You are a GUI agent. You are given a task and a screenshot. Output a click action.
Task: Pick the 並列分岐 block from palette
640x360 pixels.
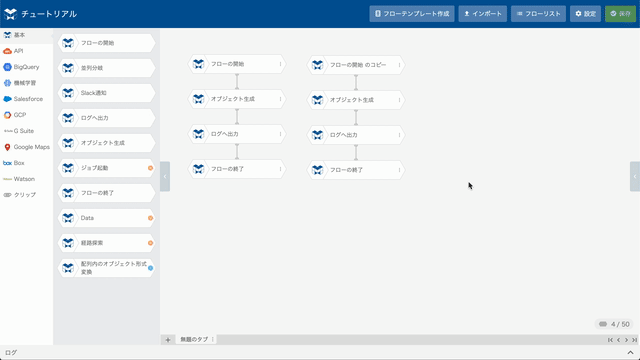(x=107, y=68)
